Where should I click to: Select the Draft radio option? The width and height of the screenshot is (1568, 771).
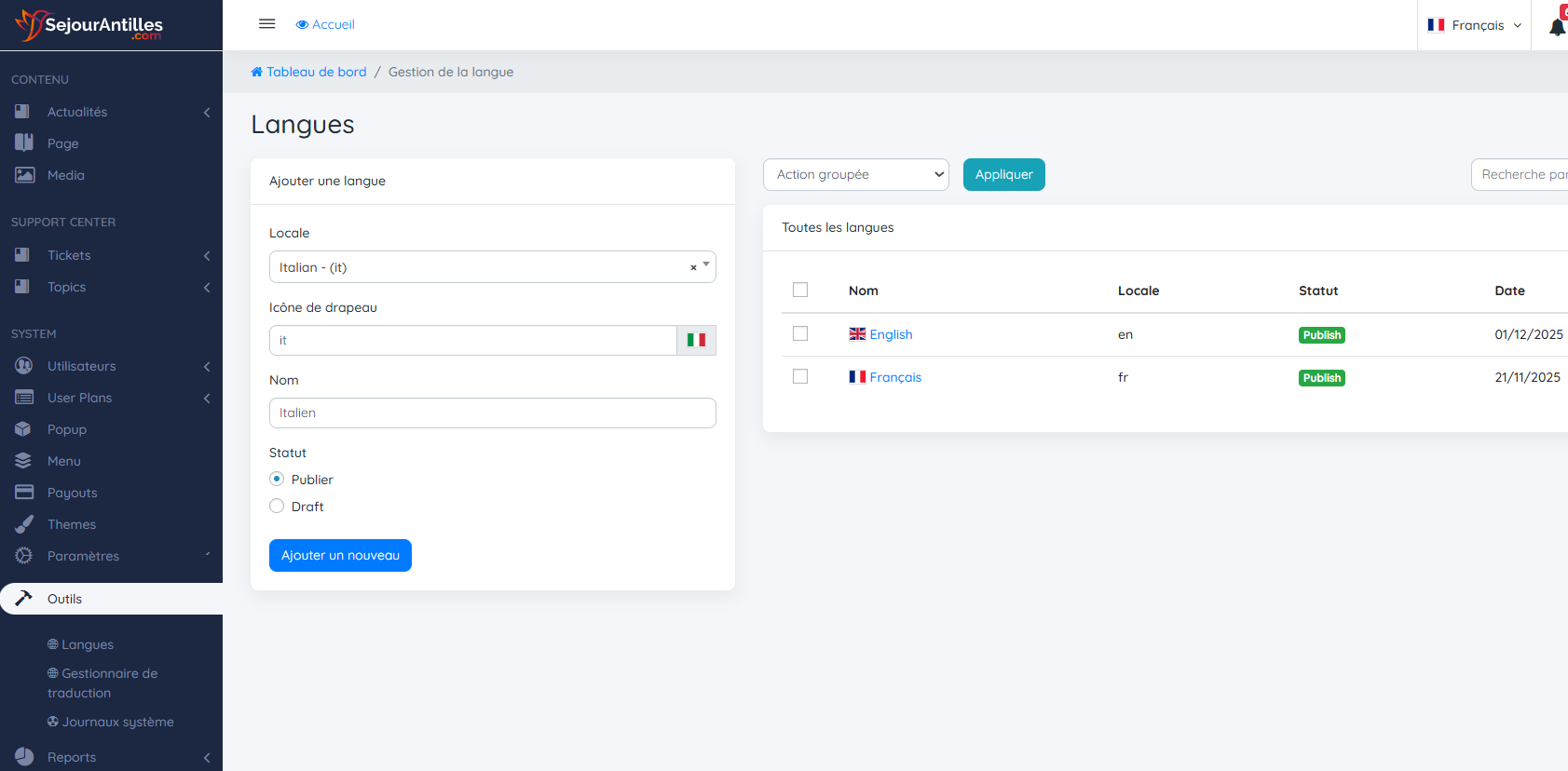click(277, 506)
